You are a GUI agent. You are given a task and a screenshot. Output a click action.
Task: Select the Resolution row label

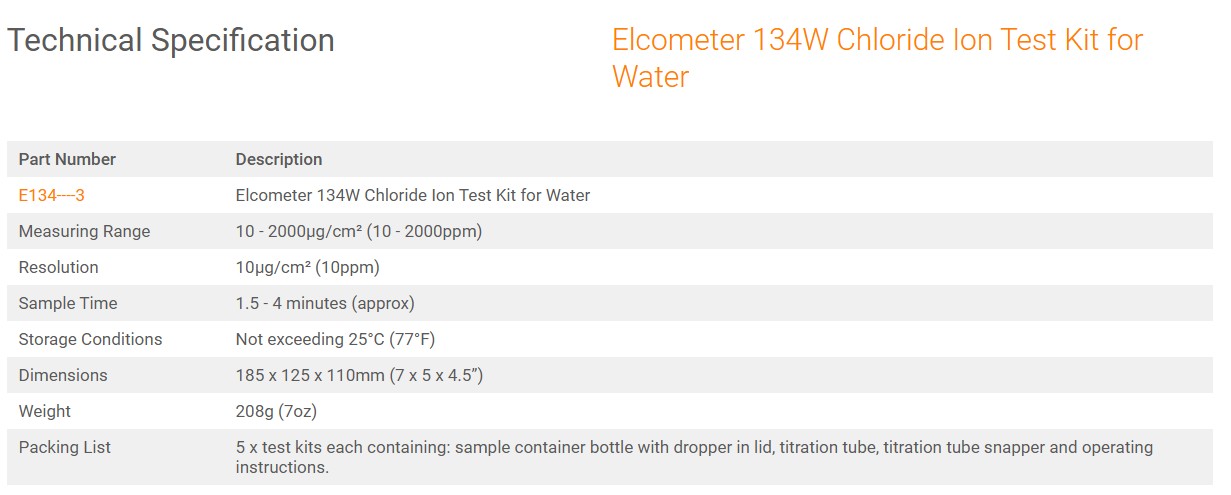[x=58, y=267]
